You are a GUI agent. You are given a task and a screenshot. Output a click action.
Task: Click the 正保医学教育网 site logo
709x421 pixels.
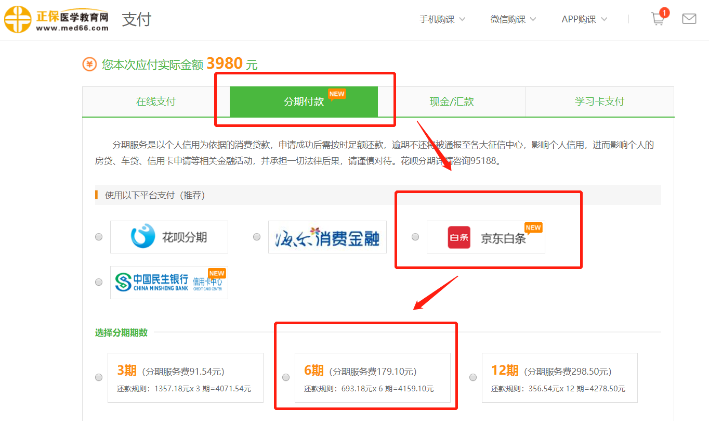(55, 19)
